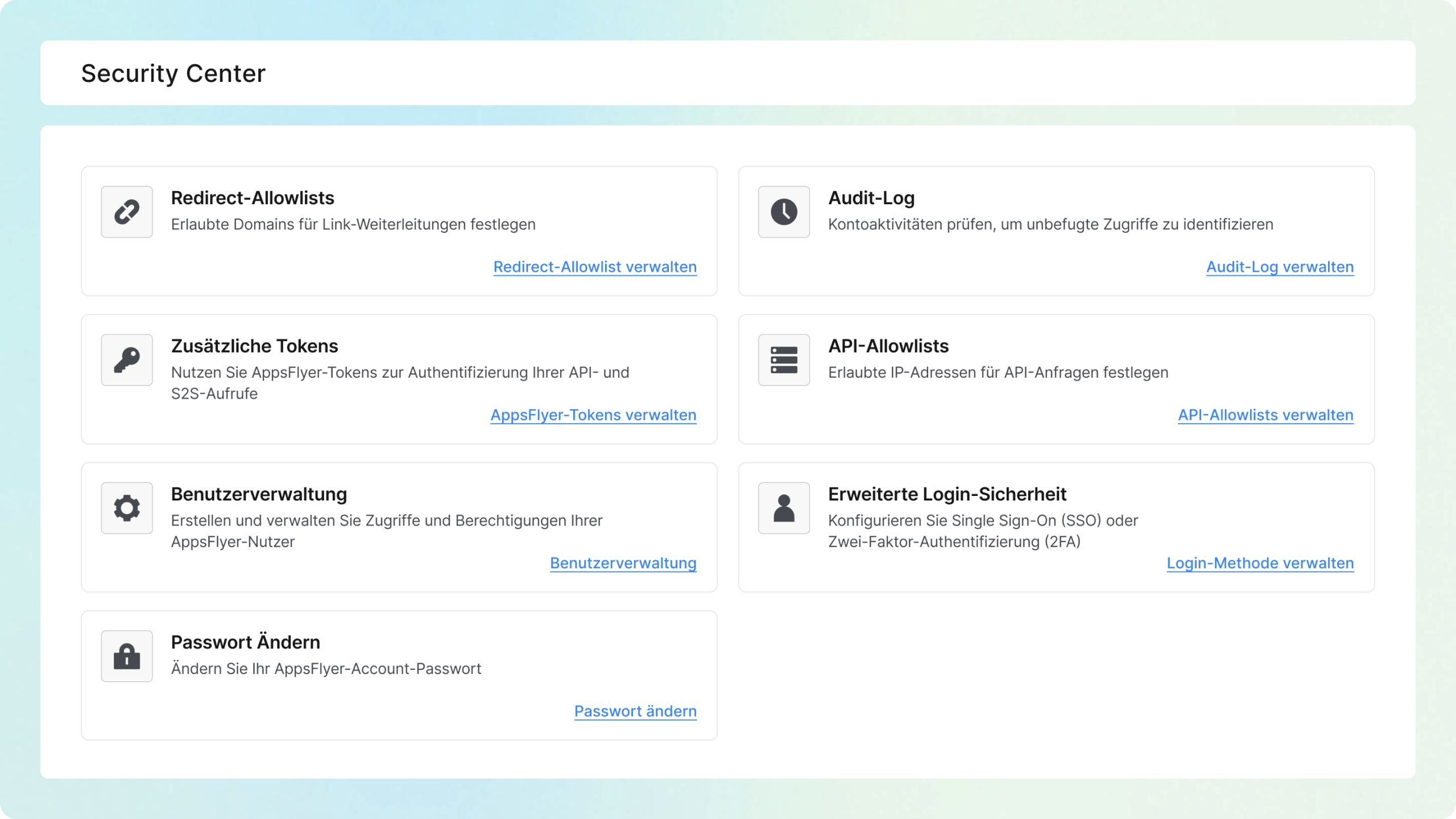Open the Login-Methode verwalten link
The image size is (1456, 819).
pos(1260,563)
